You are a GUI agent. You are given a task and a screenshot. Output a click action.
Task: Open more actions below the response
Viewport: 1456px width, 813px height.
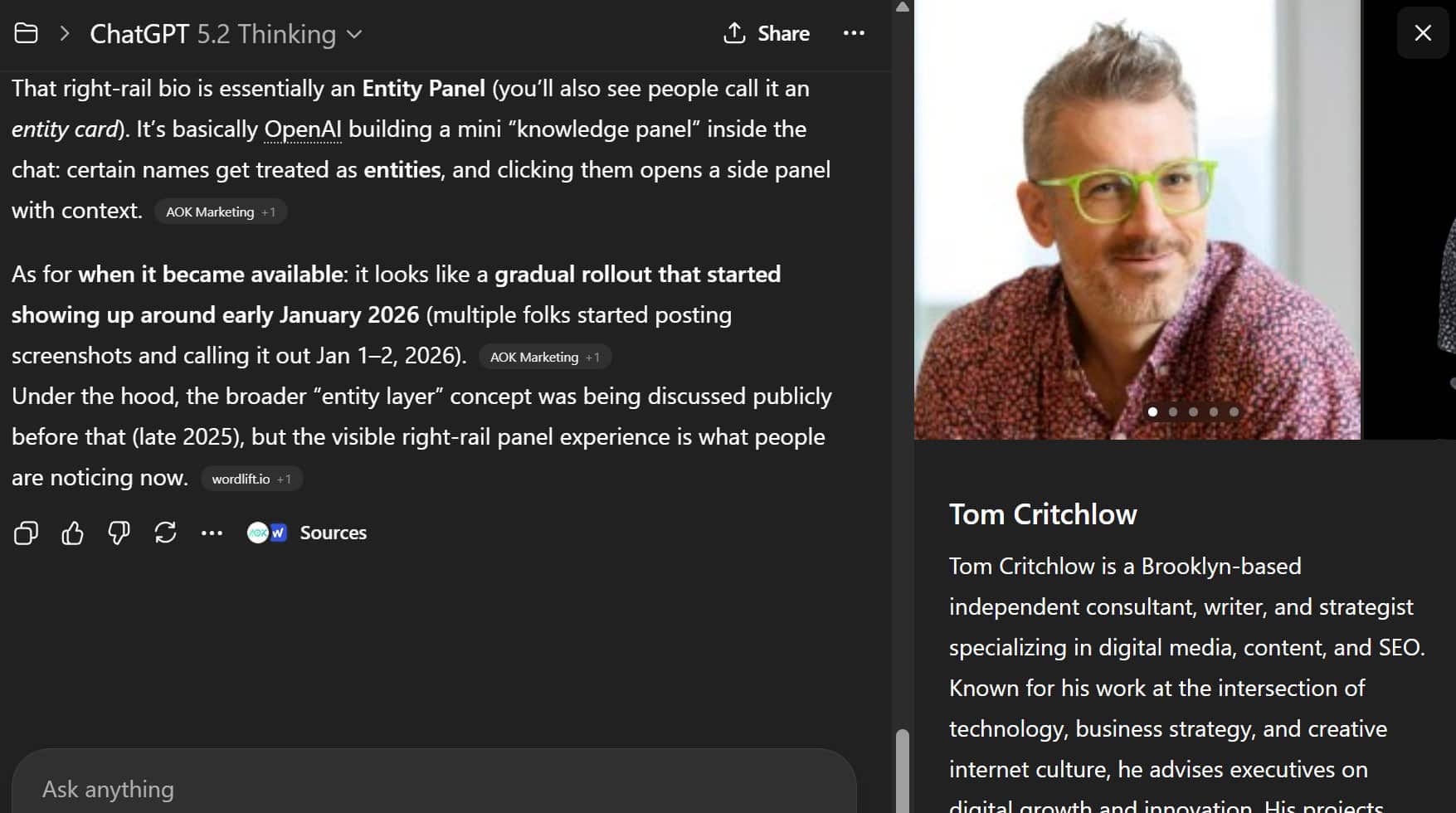[212, 533]
